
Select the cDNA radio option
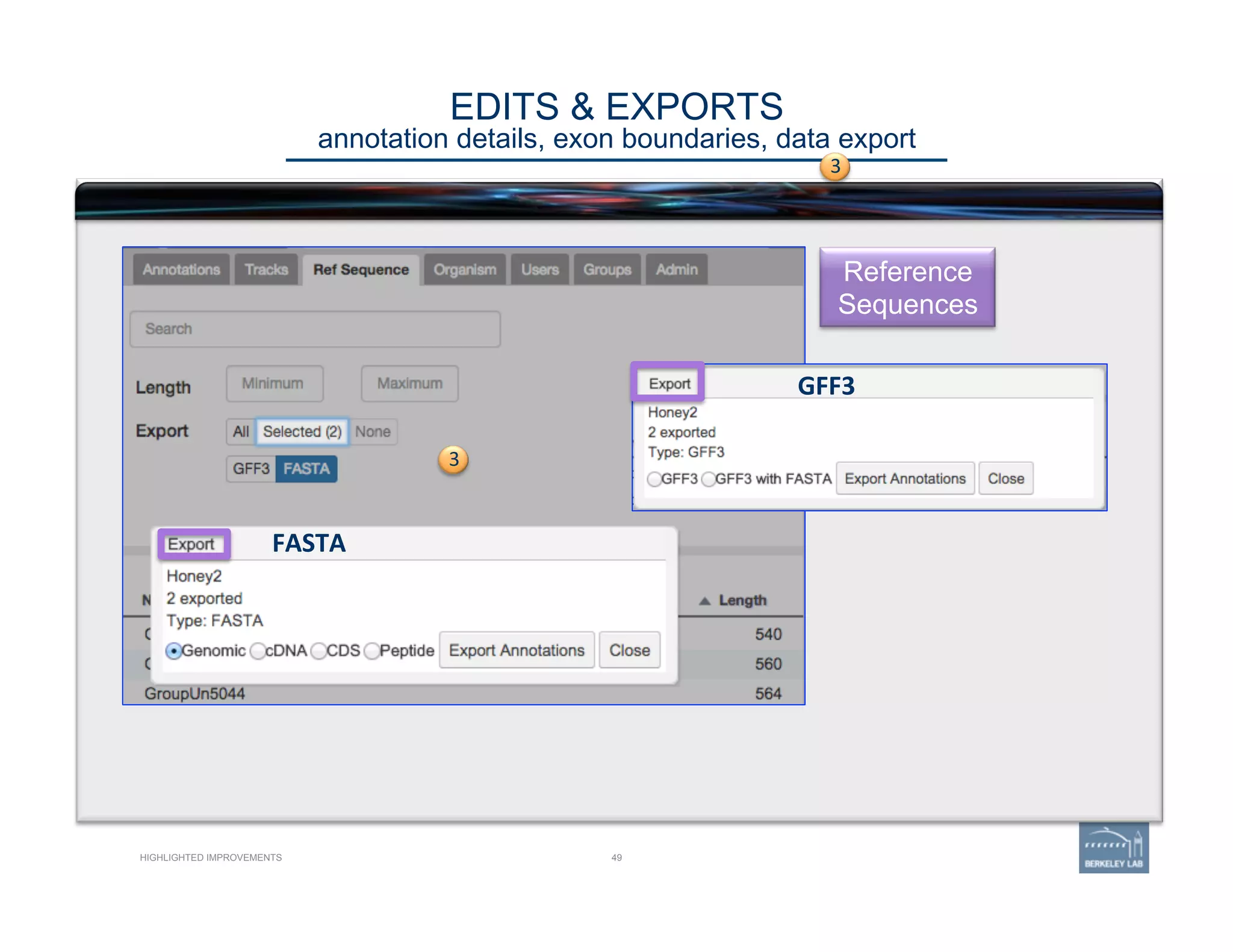tap(258, 651)
